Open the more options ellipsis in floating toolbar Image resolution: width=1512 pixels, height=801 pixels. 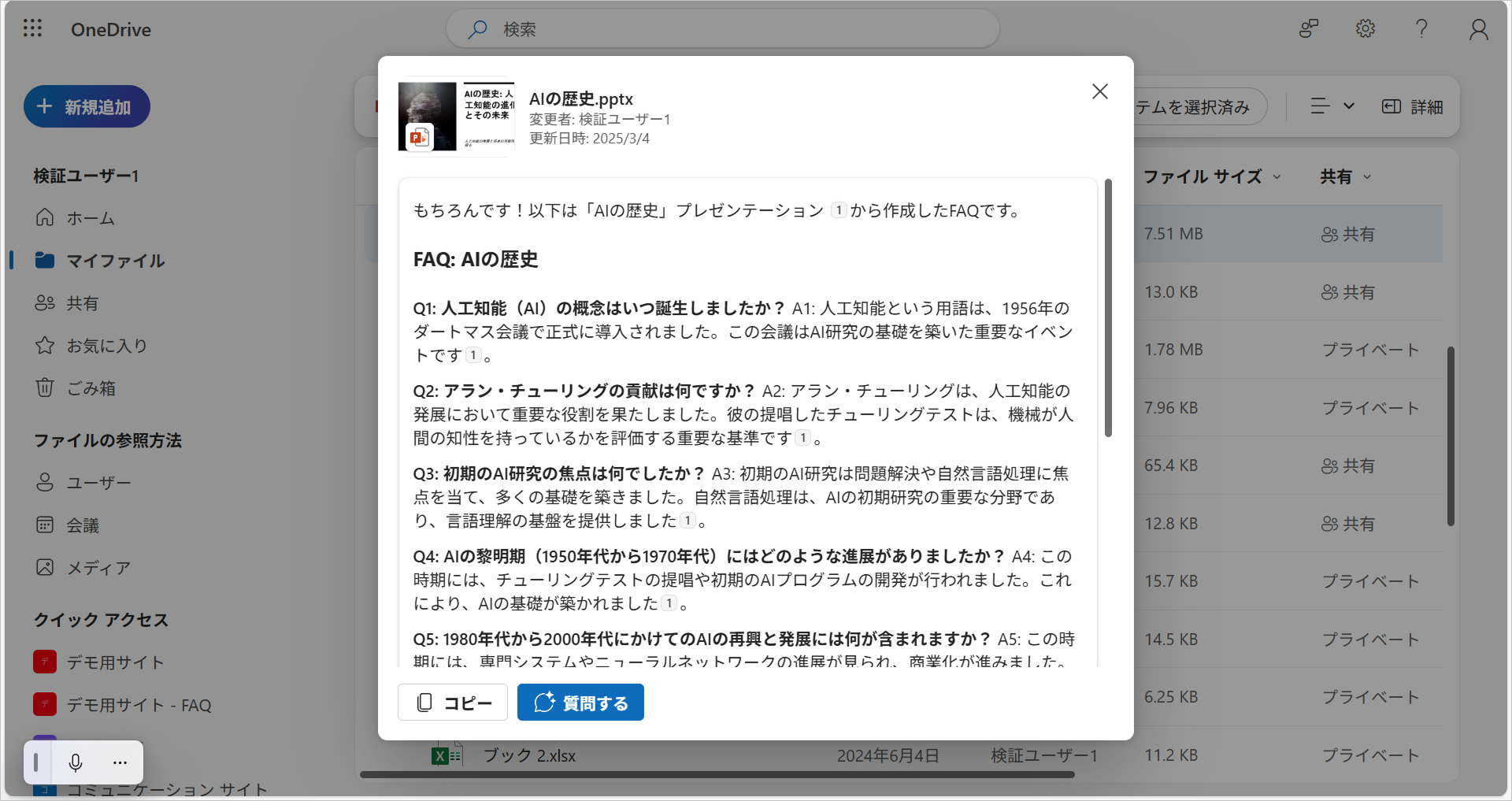(x=120, y=762)
